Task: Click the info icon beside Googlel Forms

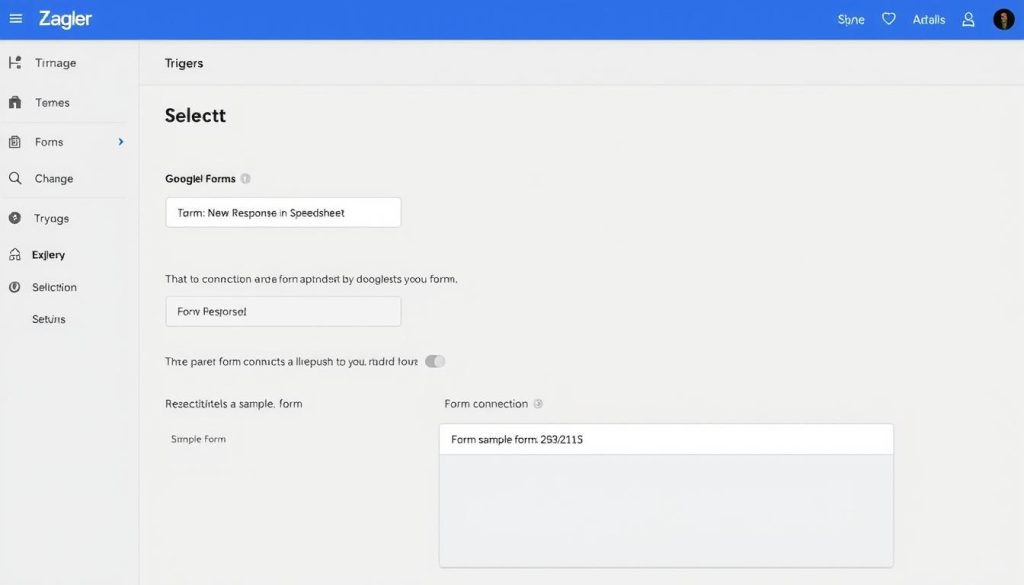Action: click(x=246, y=179)
